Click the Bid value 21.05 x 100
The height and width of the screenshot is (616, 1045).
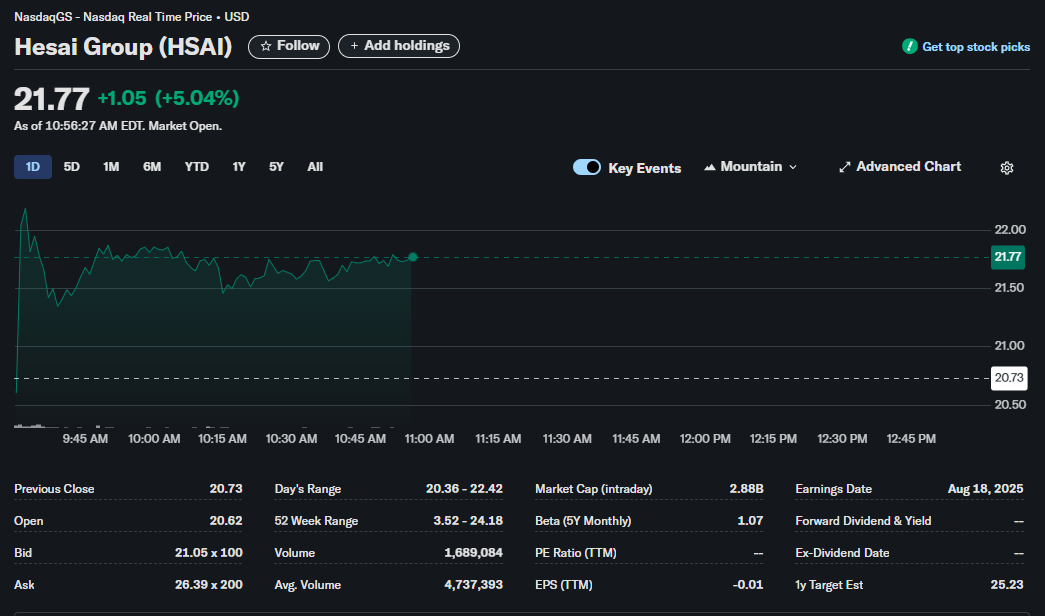(209, 553)
